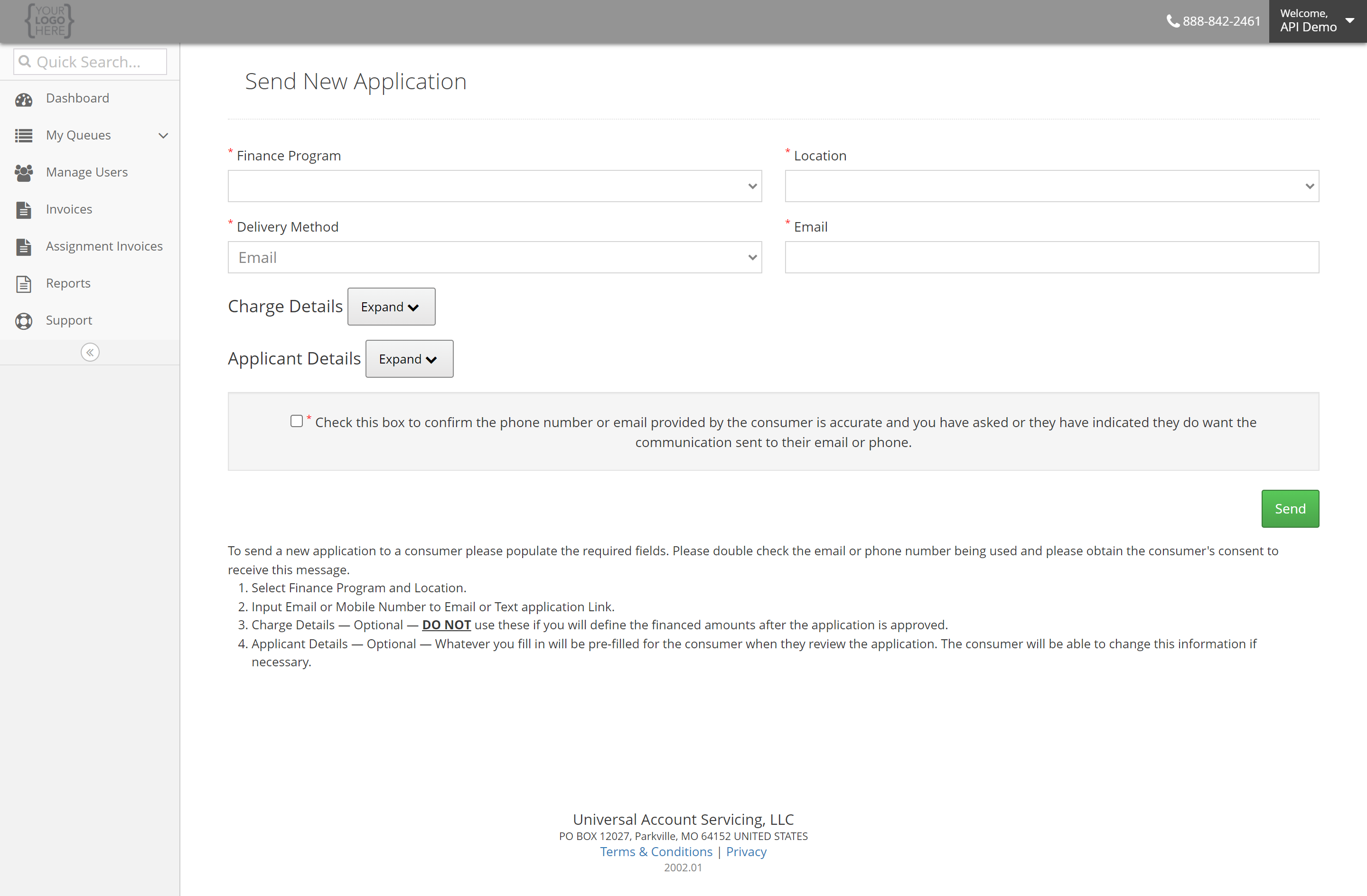Open the Finance Program dropdown
Viewport: 1367px width, 896px height.
(495, 186)
